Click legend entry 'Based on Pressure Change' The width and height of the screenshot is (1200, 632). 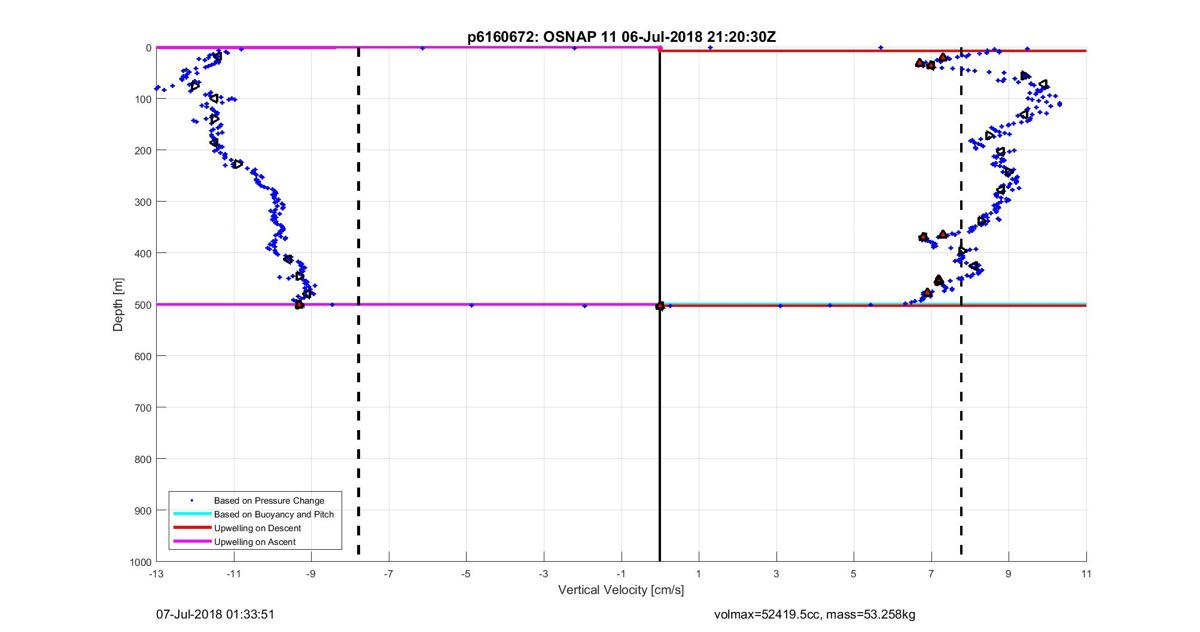pyautogui.click(x=269, y=500)
